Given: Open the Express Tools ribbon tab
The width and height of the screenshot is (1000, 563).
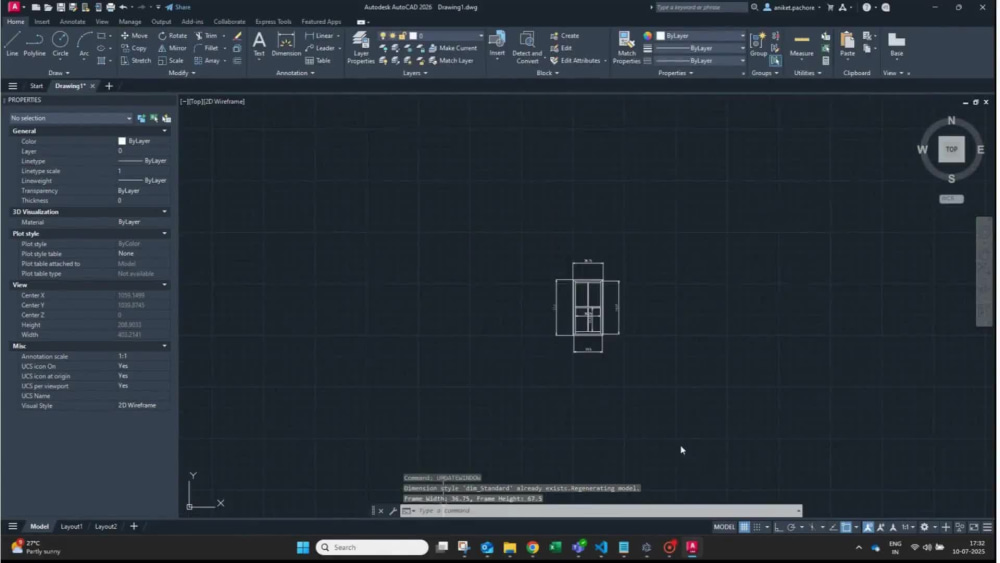Looking at the screenshot, I should [273, 22].
